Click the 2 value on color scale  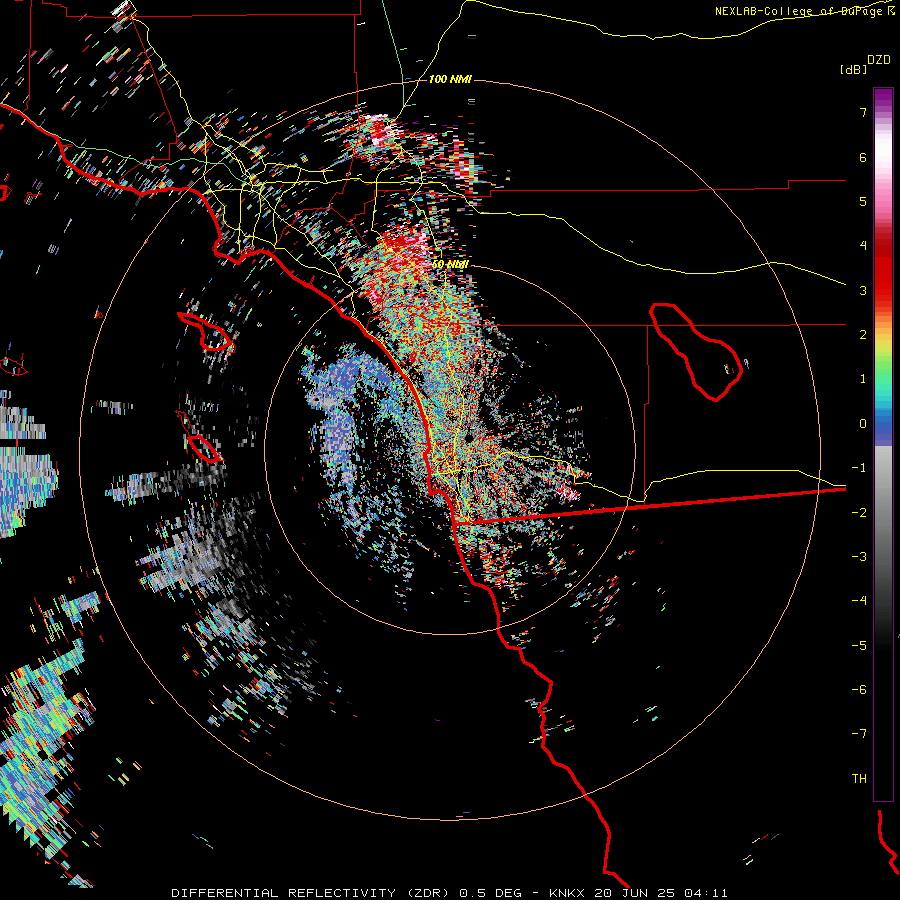(x=863, y=335)
